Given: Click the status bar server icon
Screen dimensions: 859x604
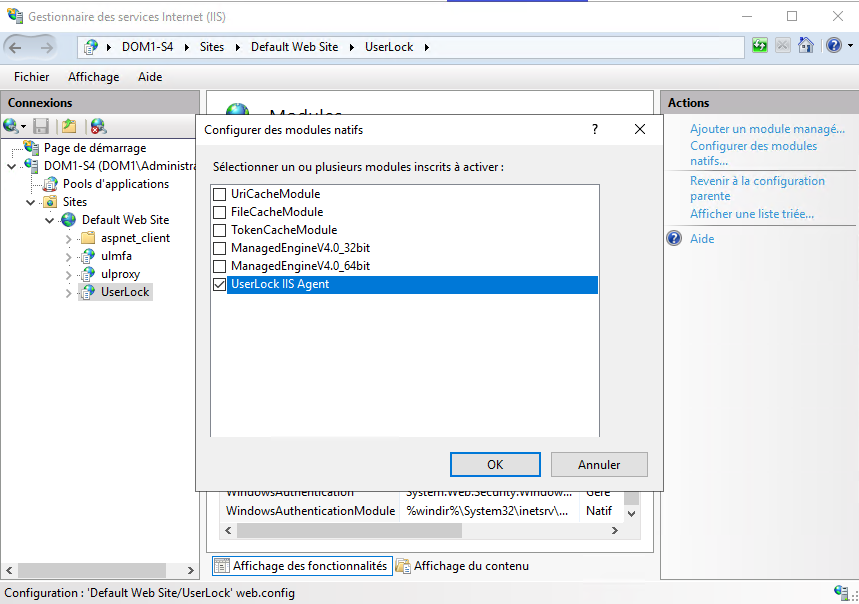Looking at the screenshot, I should (x=841, y=593).
